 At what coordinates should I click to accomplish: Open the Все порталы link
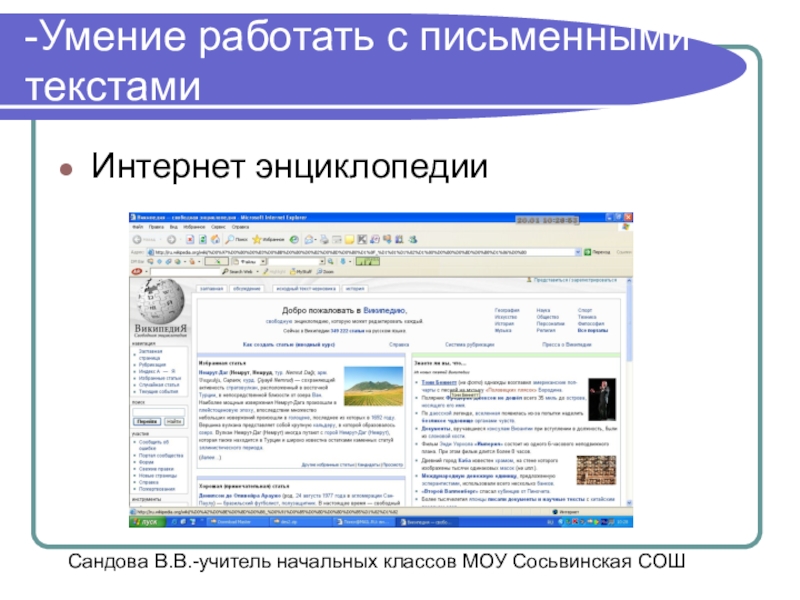pyautogui.click(x=593, y=331)
